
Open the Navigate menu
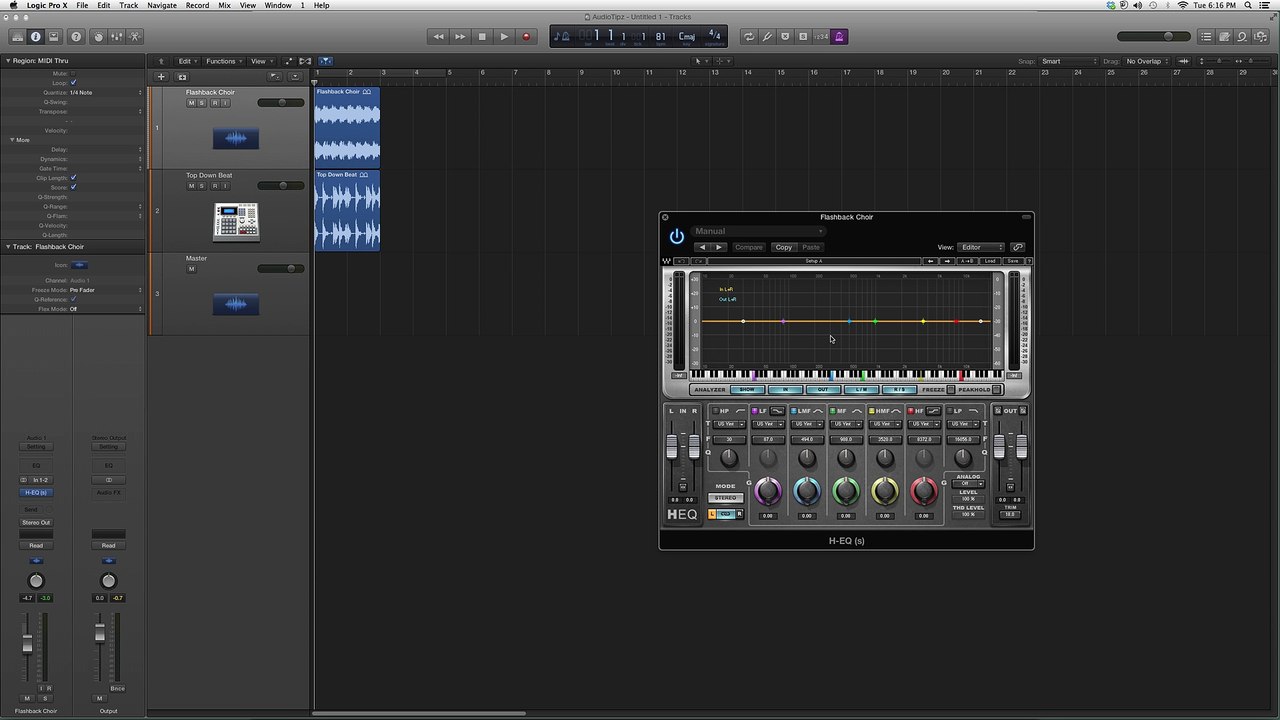pos(162,5)
